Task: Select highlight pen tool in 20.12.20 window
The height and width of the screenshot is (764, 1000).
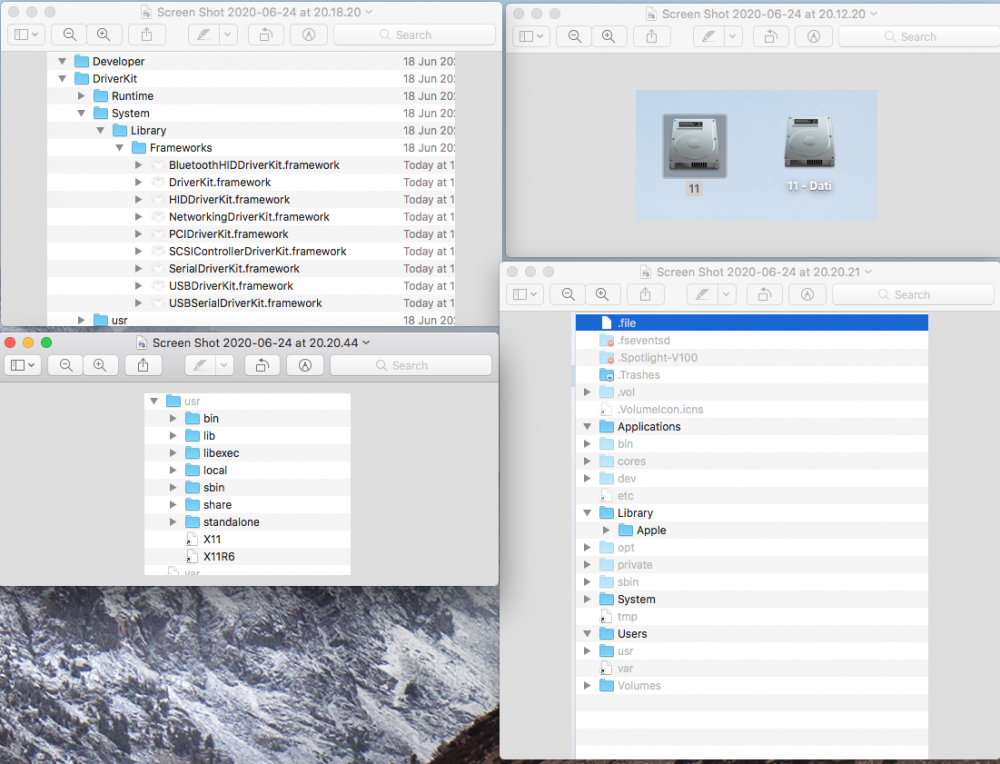Action: (709, 36)
